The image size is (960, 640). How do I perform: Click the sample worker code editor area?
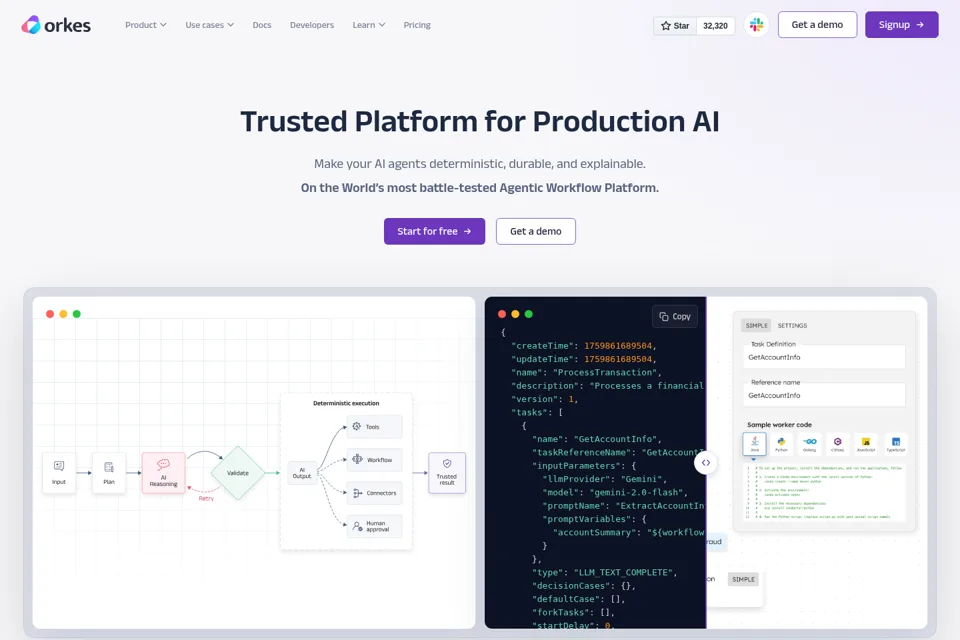click(824, 492)
